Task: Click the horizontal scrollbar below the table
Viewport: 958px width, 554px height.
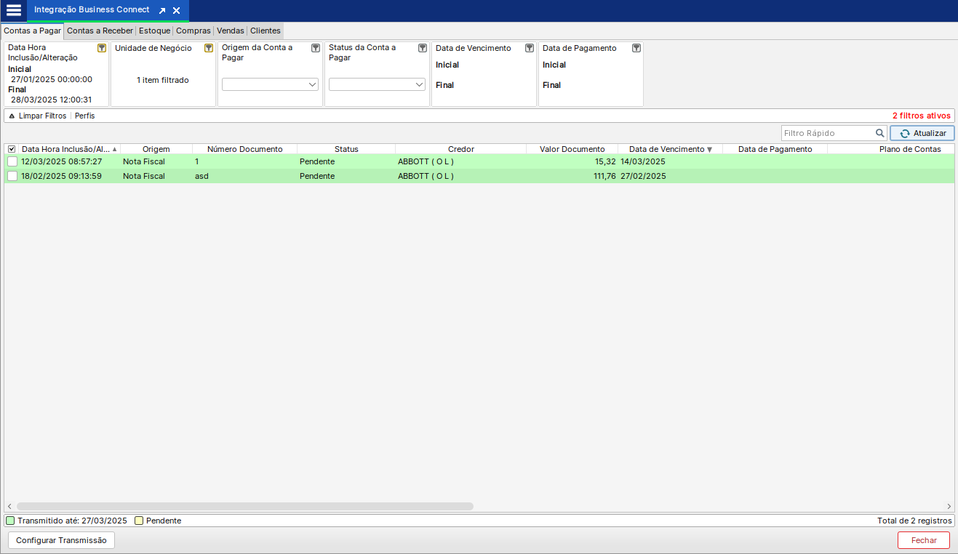Action: [245, 507]
